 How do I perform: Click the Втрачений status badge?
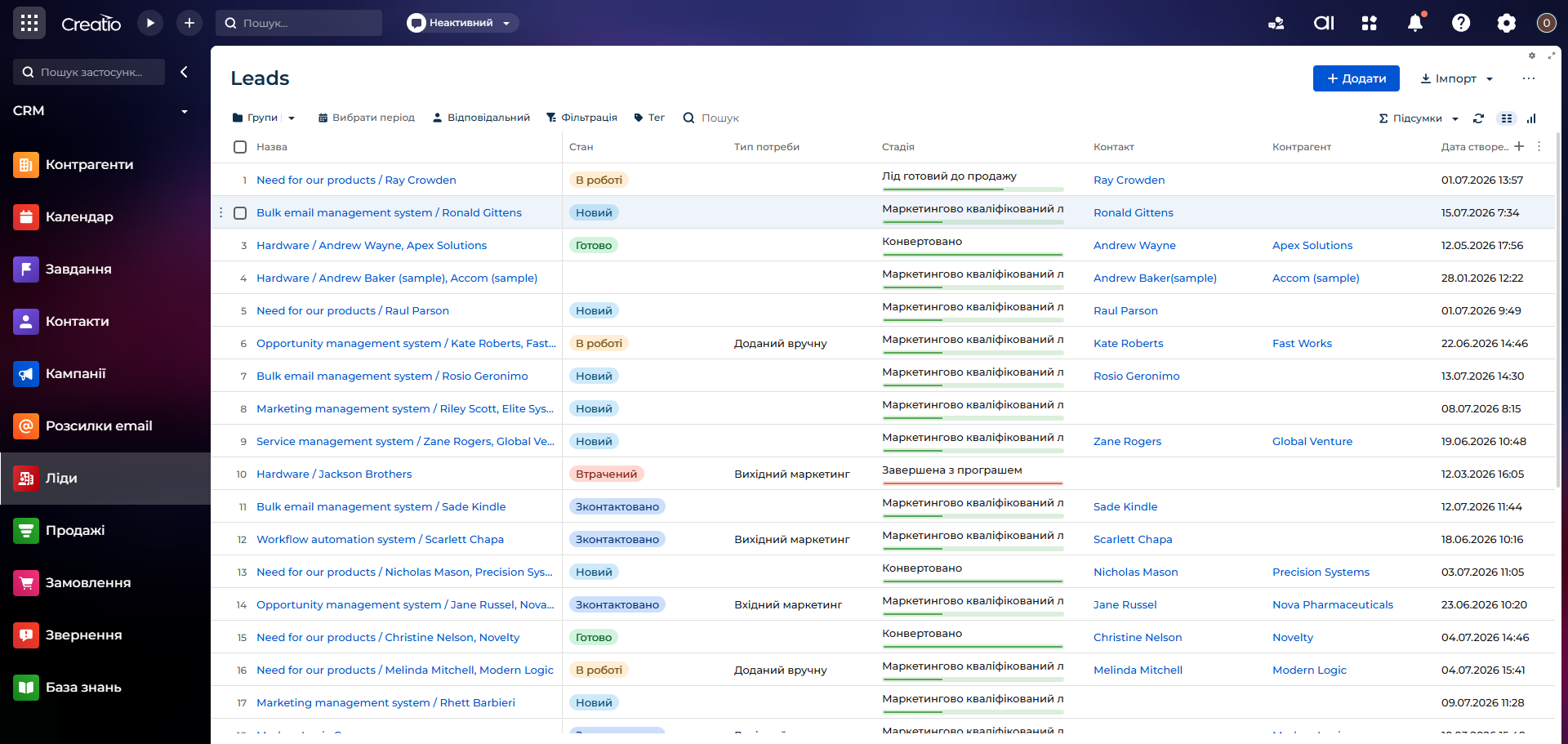tap(607, 474)
